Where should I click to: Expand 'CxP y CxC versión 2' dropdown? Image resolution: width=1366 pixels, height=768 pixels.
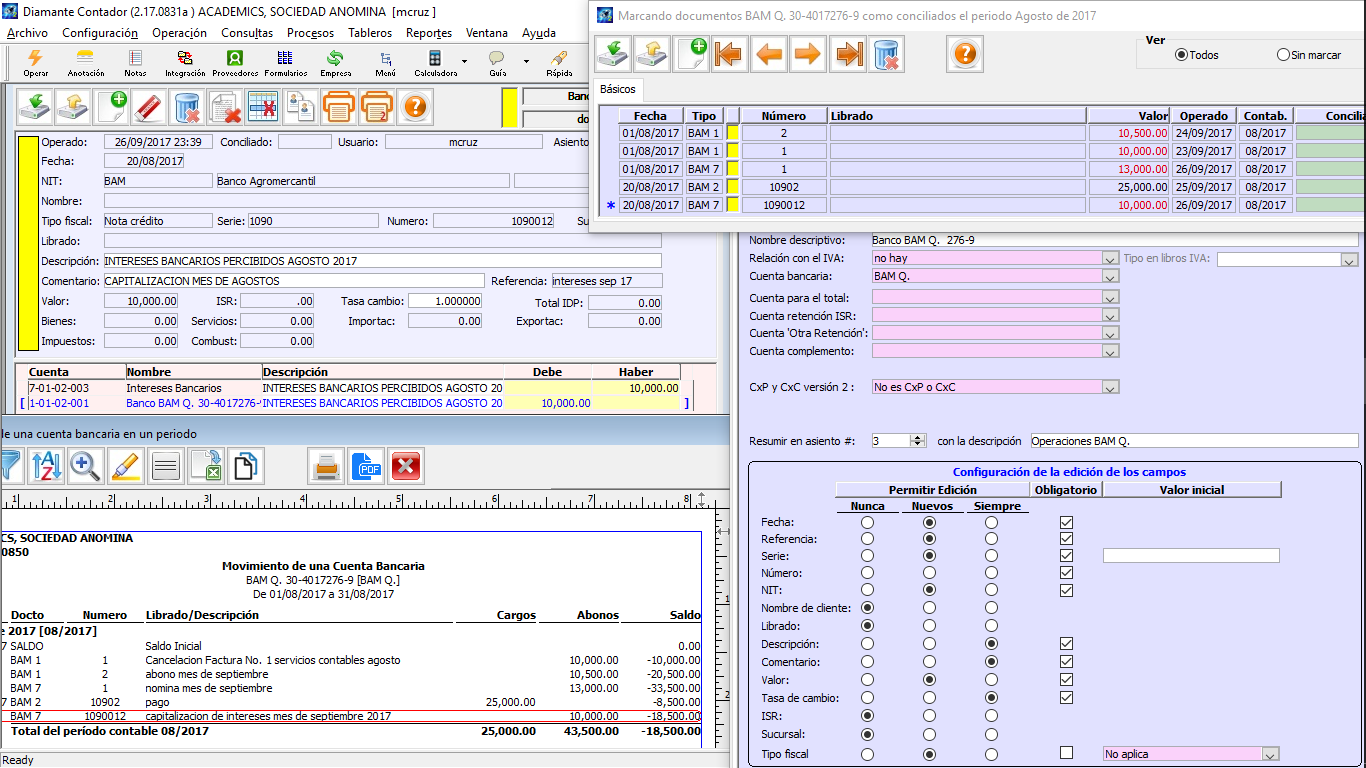[1110, 388]
